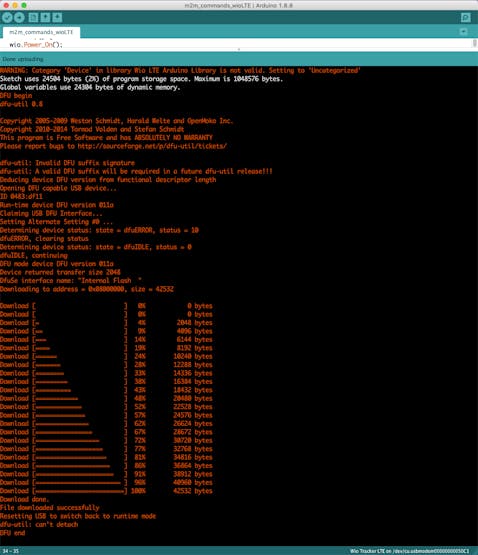
Task: Zoom the window with green button
Action: tap(24, 5)
